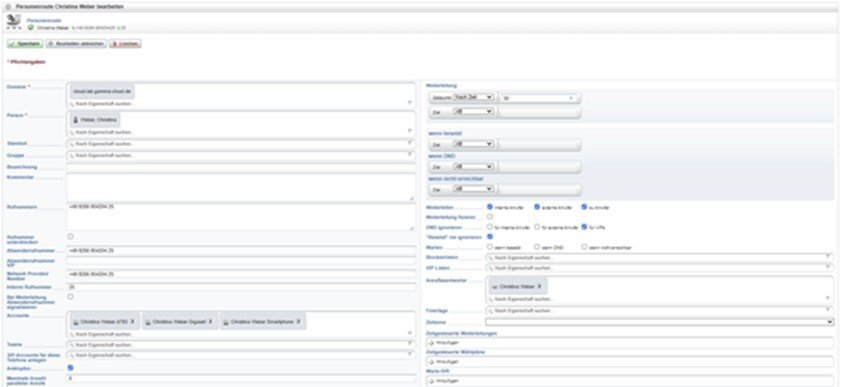This screenshot has height=387, width=841.
Task: Expand the Gruppe dropdown arrow
Action: click(x=410, y=155)
